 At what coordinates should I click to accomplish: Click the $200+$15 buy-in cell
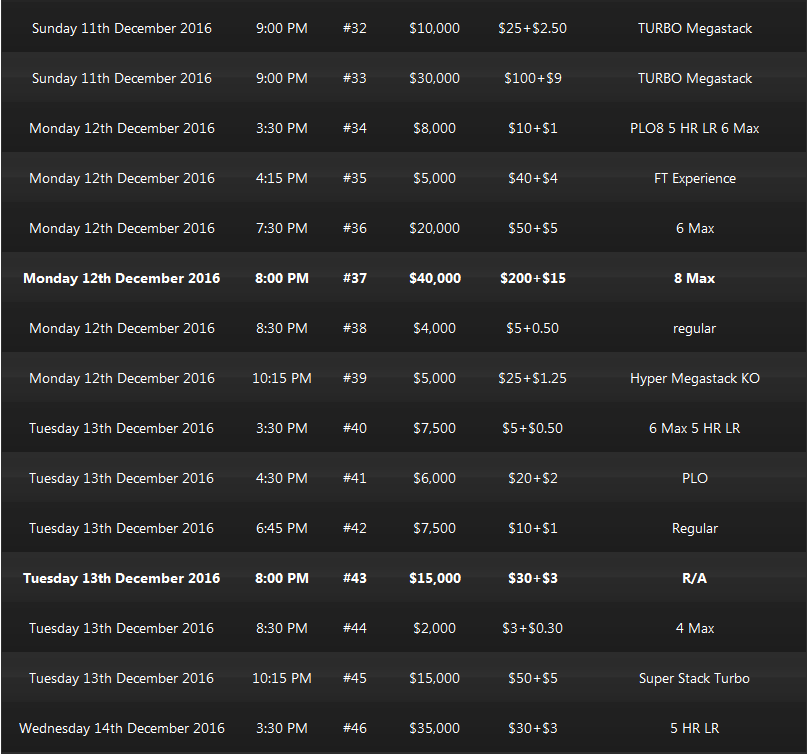(532, 278)
